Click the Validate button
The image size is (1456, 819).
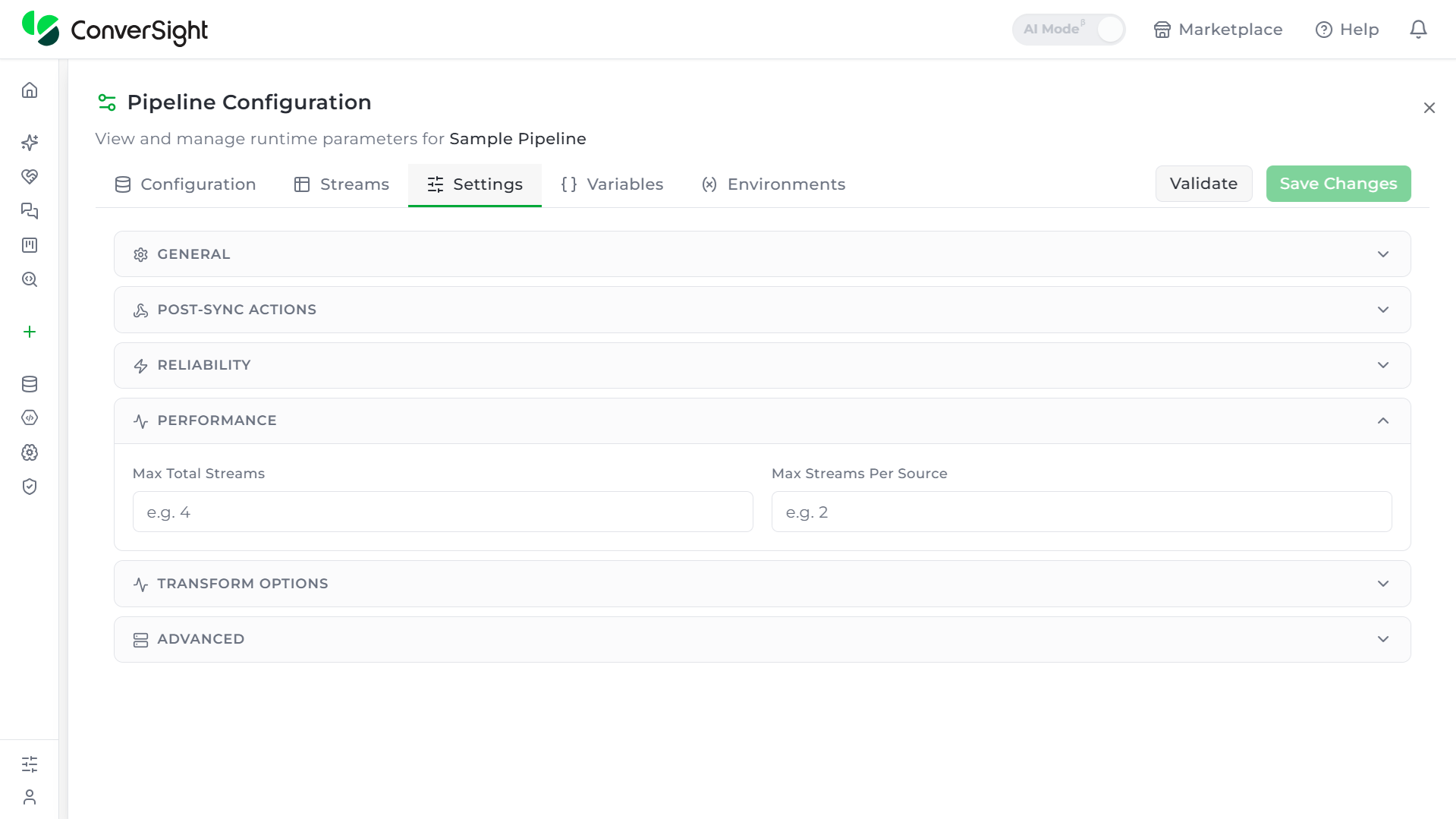(x=1203, y=184)
